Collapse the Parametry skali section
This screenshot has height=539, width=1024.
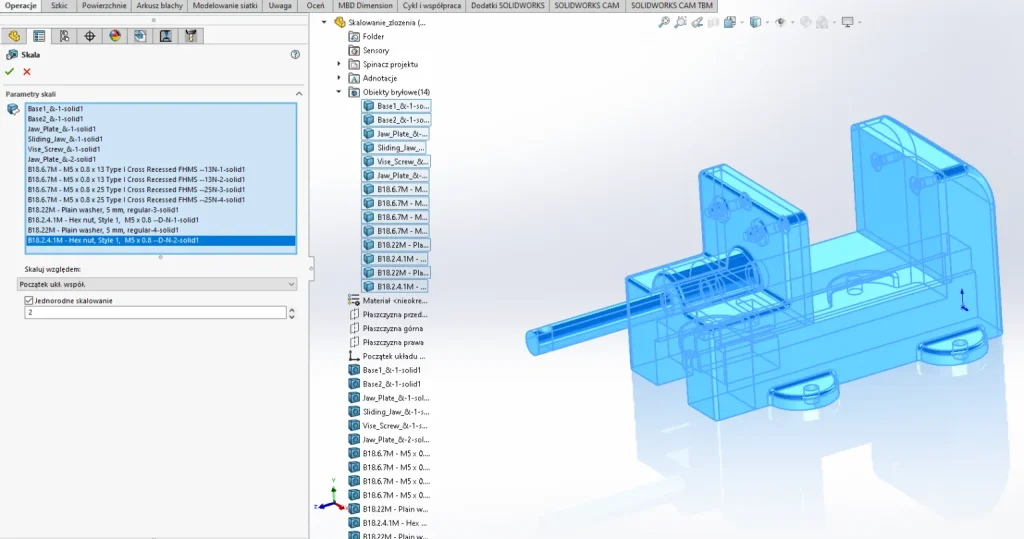[x=299, y=94]
